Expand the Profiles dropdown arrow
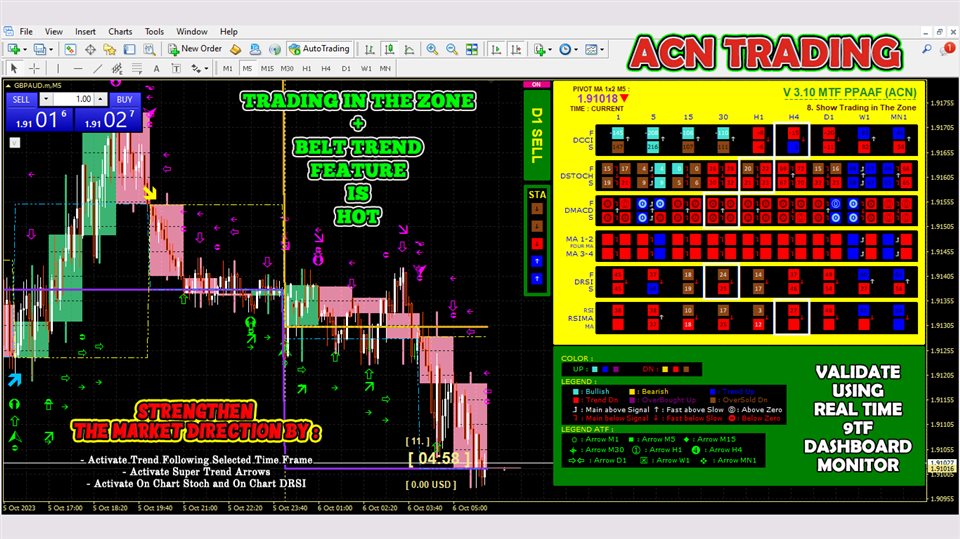Screen dimensions: 960x539 pos(51,50)
